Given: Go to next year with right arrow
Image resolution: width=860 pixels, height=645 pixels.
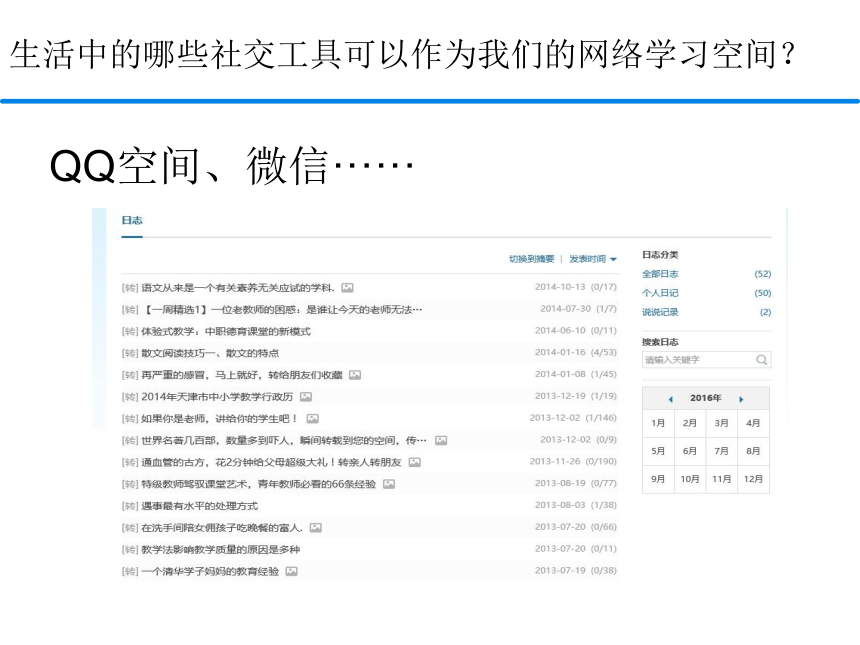Looking at the screenshot, I should (741, 399).
